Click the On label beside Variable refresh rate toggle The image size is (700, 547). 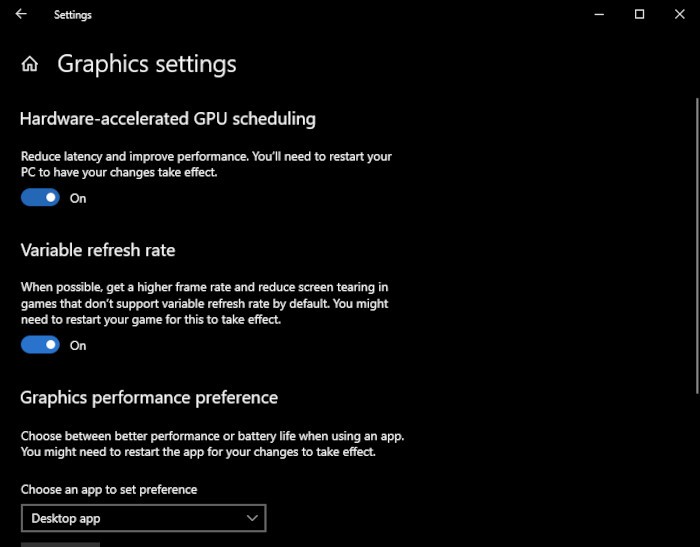pyautogui.click(x=78, y=345)
